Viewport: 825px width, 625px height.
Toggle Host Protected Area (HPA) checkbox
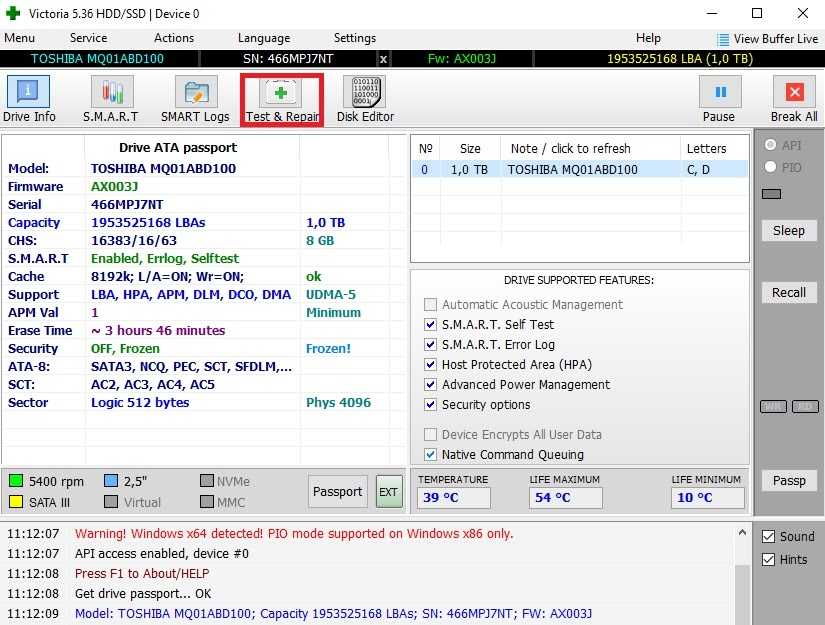(430, 365)
